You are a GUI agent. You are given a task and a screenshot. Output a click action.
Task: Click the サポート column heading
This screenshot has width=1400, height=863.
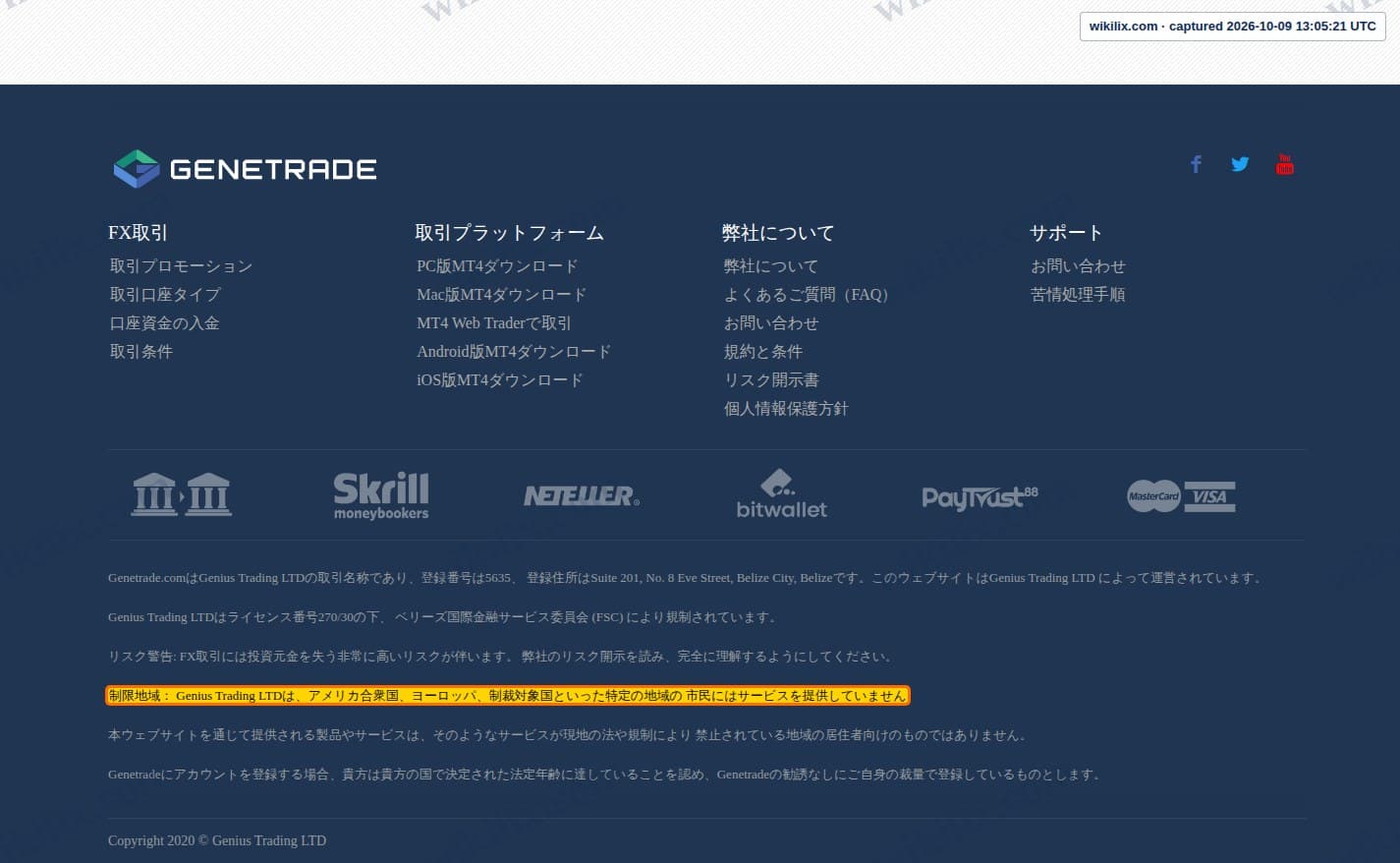coord(1066,233)
